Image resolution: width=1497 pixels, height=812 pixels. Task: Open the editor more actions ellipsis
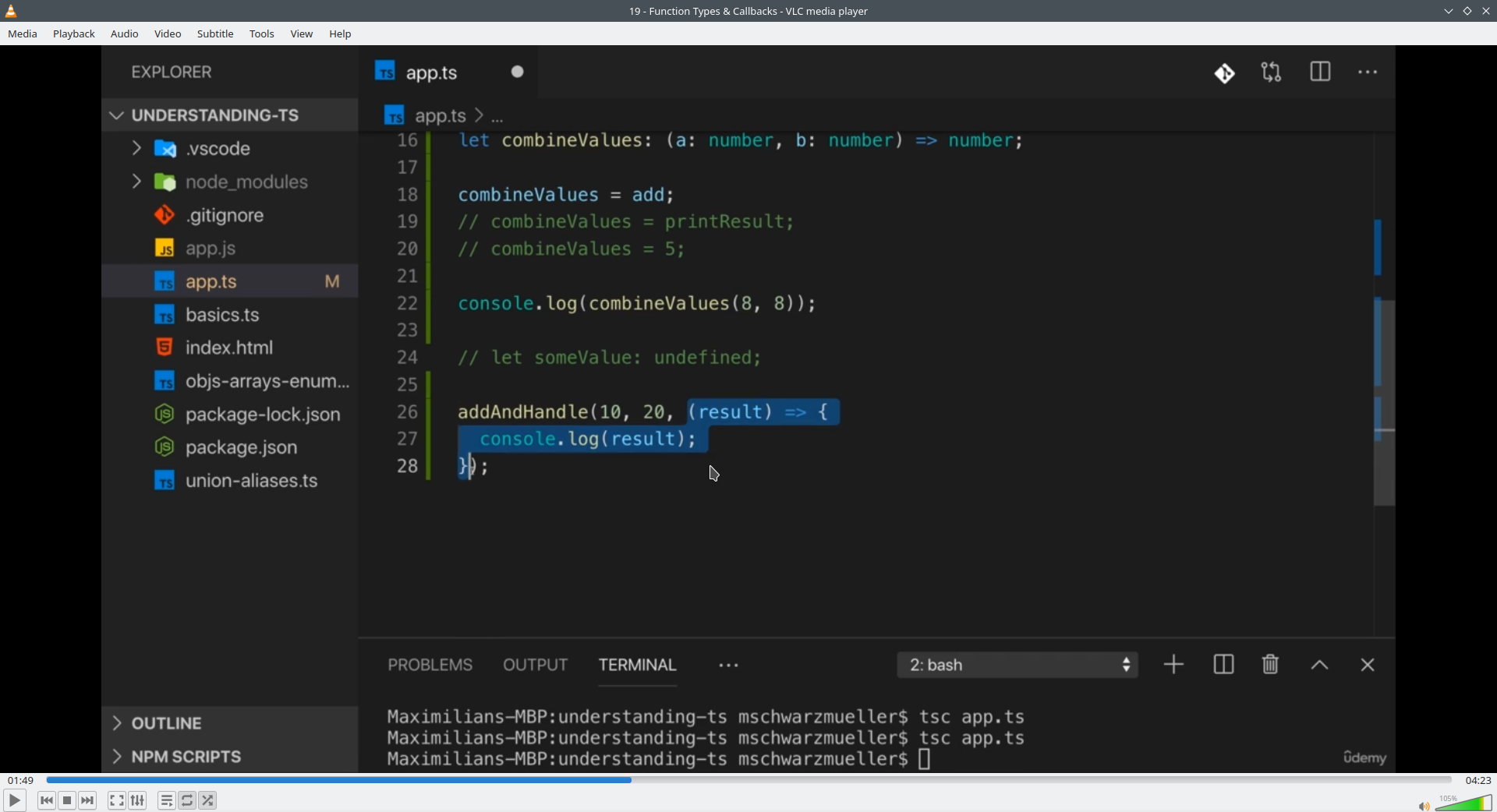[1368, 72]
